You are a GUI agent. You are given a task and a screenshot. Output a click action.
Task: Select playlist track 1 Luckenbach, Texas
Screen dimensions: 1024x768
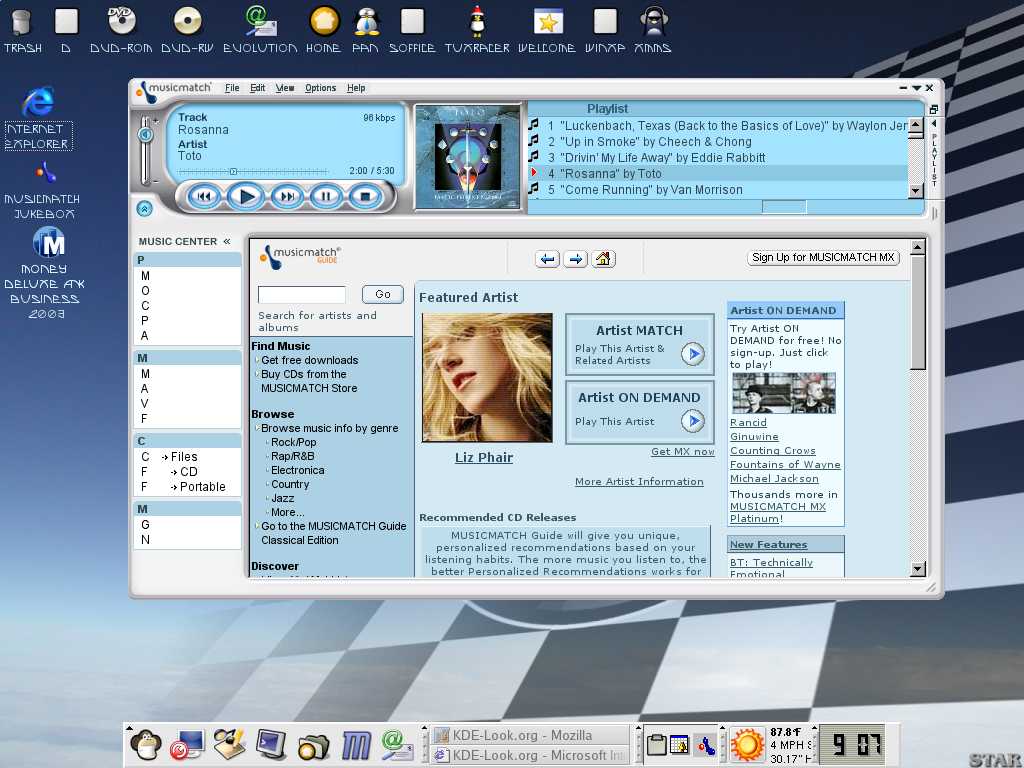(x=717, y=126)
